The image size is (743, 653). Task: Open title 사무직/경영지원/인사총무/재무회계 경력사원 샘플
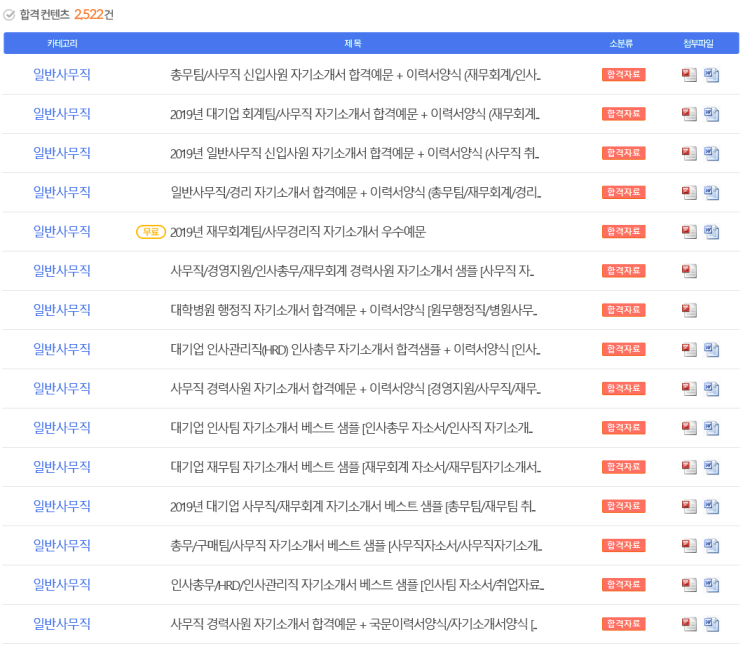[x=352, y=271]
